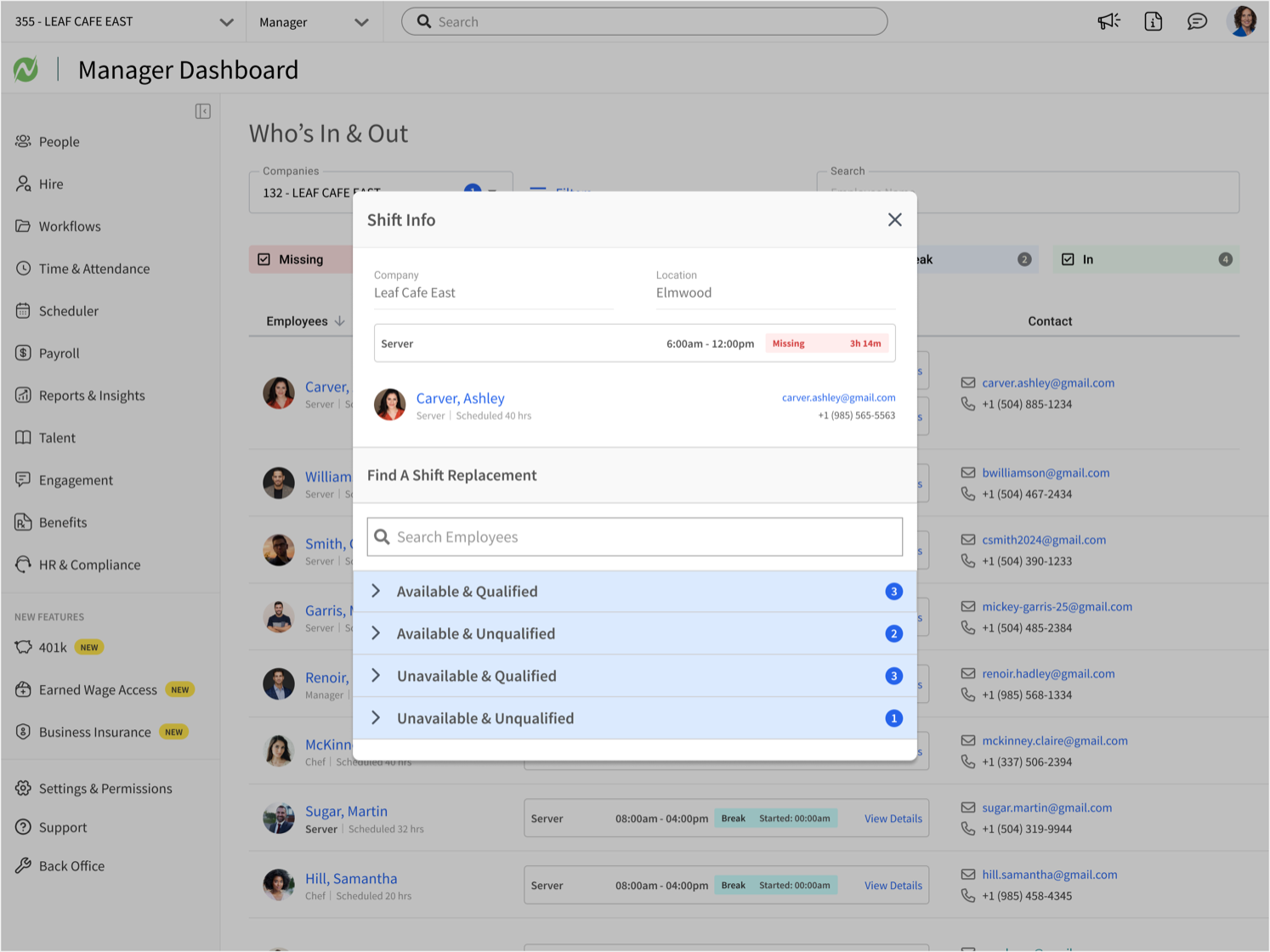The image size is (1270, 952).
Task: Sort by Employees column arrow
Action: point(340,320)
